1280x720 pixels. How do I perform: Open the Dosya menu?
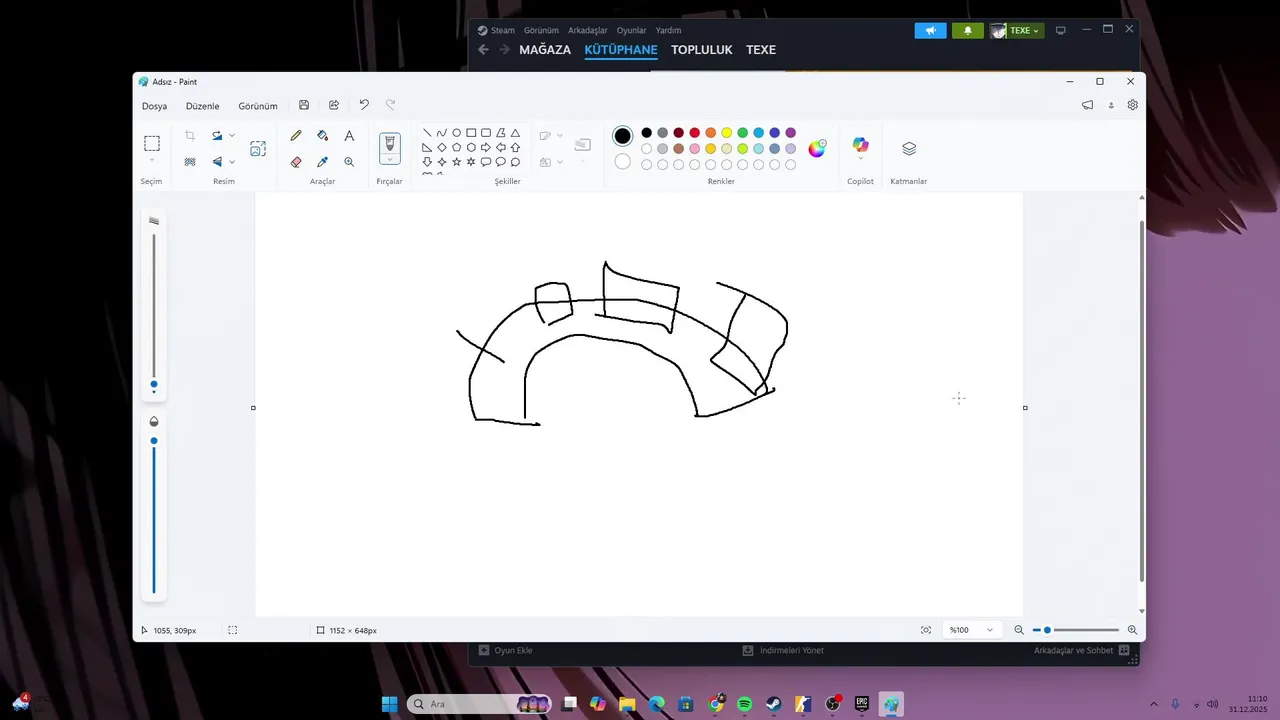pyautogui.click(x=155, y=106)
